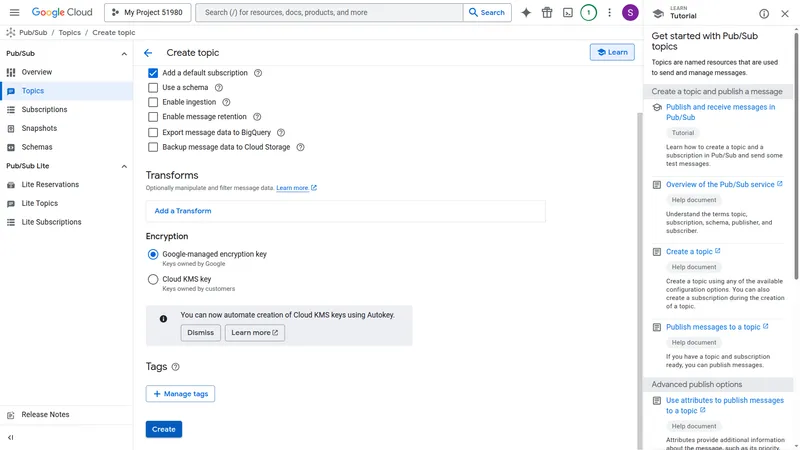Show help for Enable ingestion
Viewport: 800px width, 450px height.
(227, 102)
